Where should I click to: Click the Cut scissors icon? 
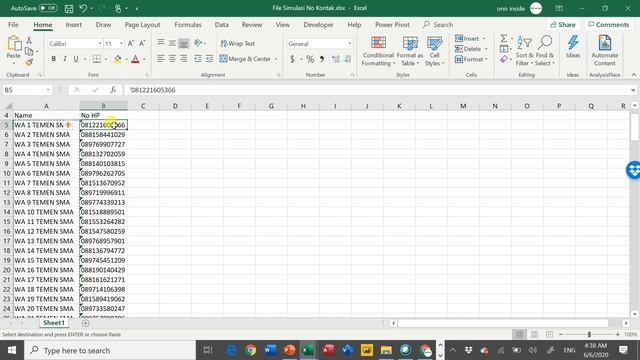point(29,40)
